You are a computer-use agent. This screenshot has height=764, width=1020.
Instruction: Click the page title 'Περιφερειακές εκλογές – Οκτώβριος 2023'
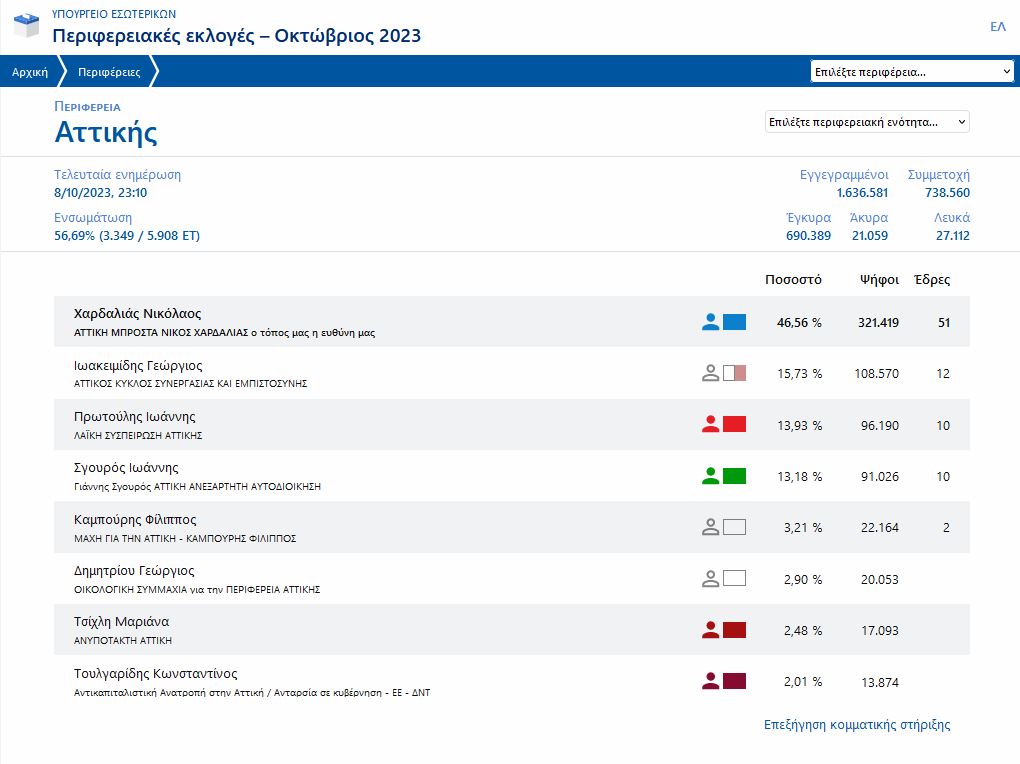click(237, 36)
